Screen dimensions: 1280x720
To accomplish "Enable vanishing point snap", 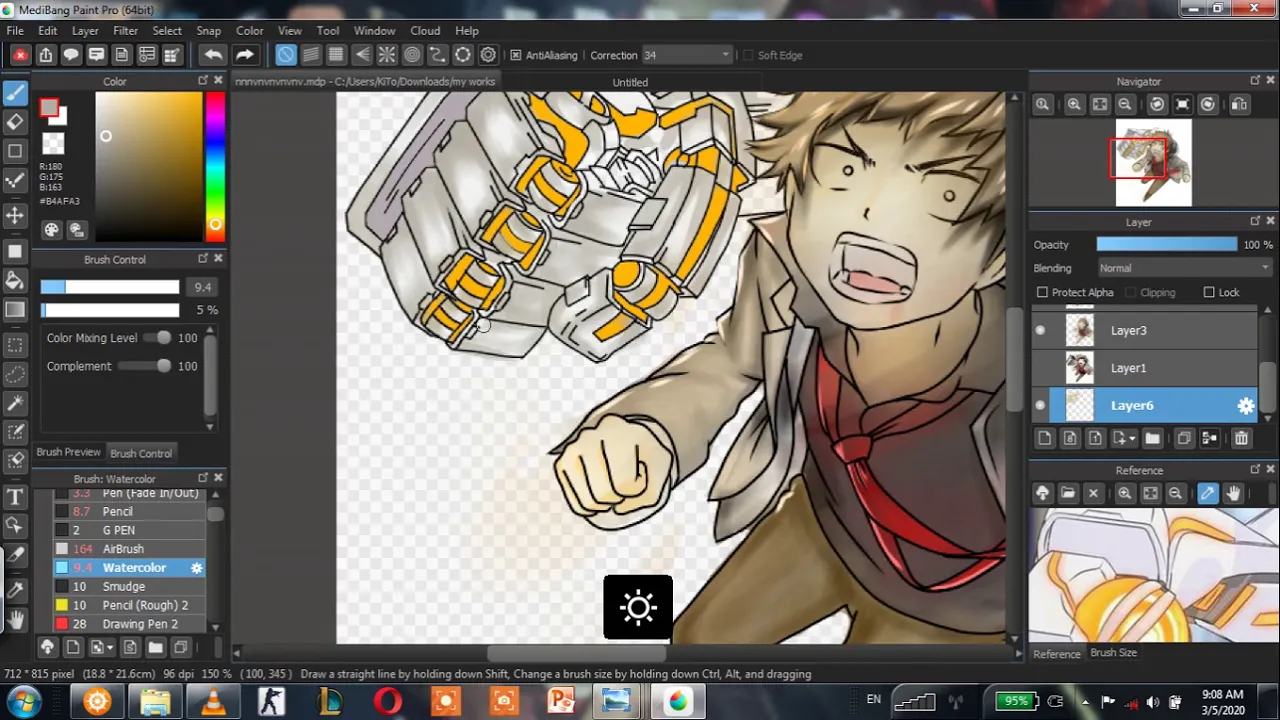I will [362, 55].
